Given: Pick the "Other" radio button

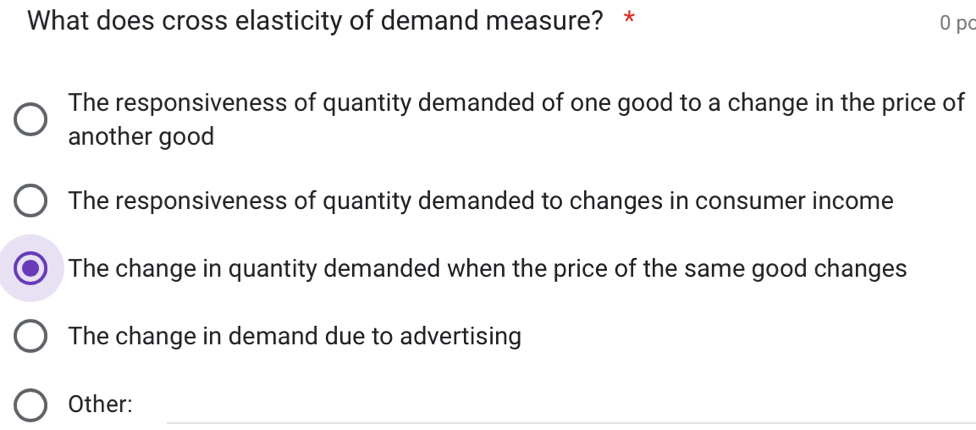Looking at the screenshot, I should point(31,405).
